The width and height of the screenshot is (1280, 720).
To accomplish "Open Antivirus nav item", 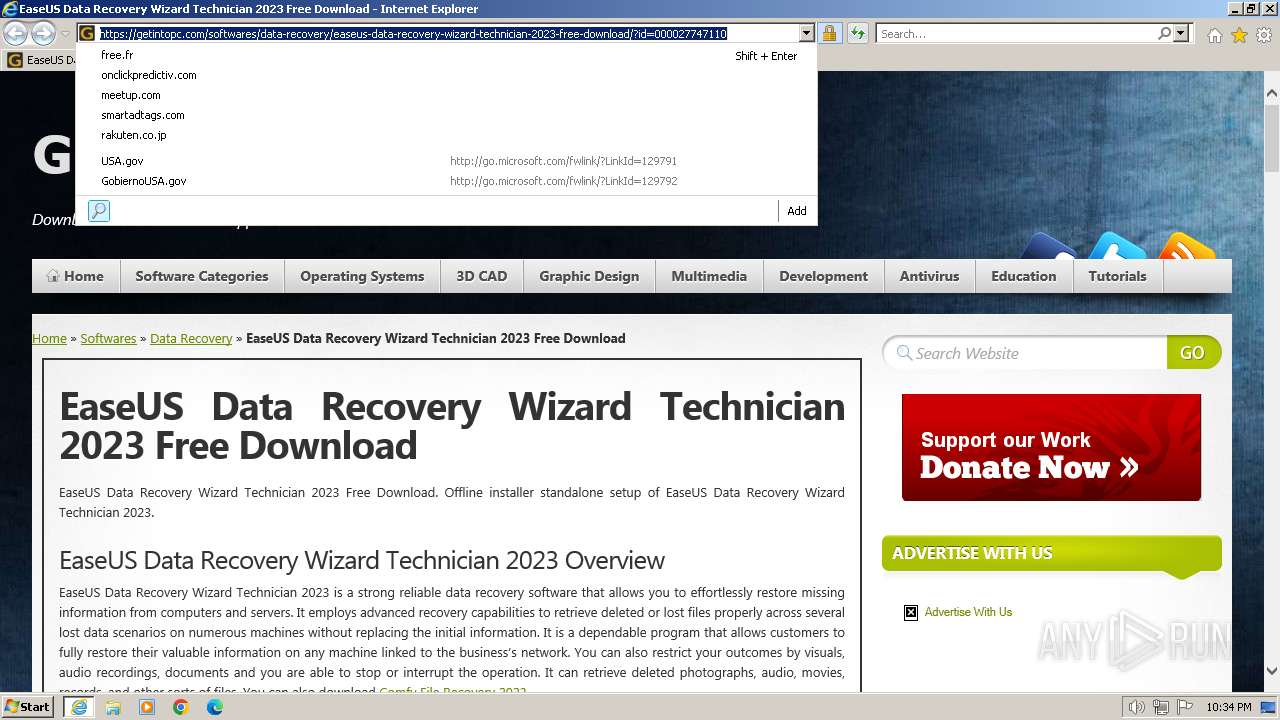I will coord(929,276).
